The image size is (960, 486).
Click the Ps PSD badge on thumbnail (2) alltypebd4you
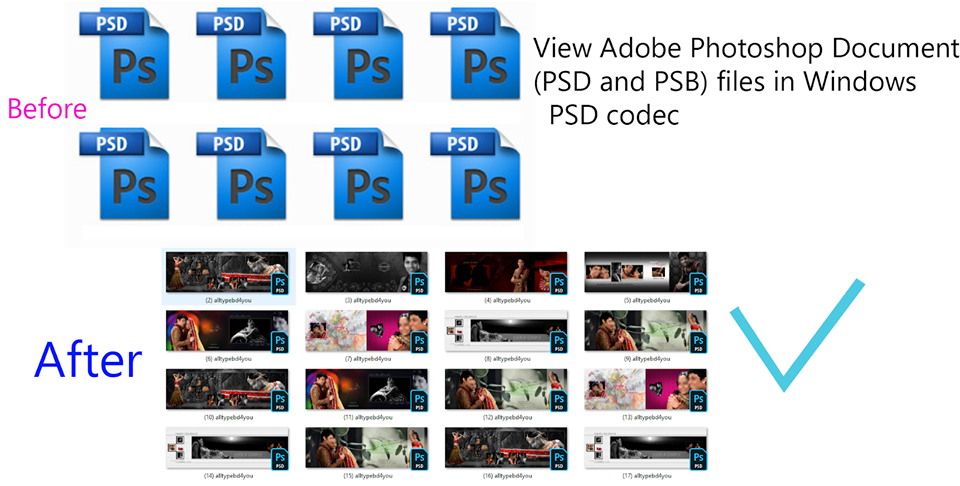[x=280, y=285]
